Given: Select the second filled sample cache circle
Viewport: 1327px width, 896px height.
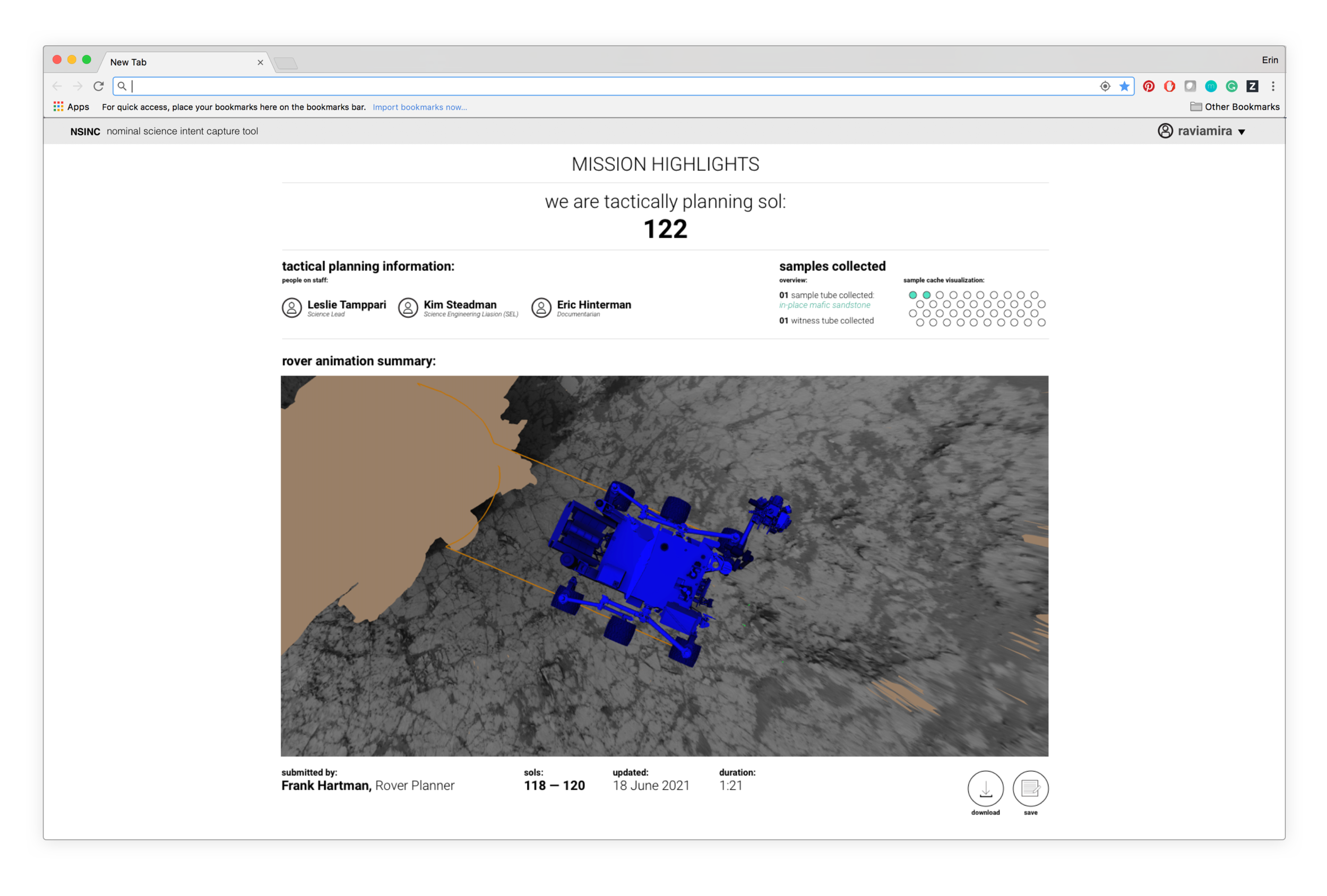Looking at the screenshot, I should click(x=926, y=295).
